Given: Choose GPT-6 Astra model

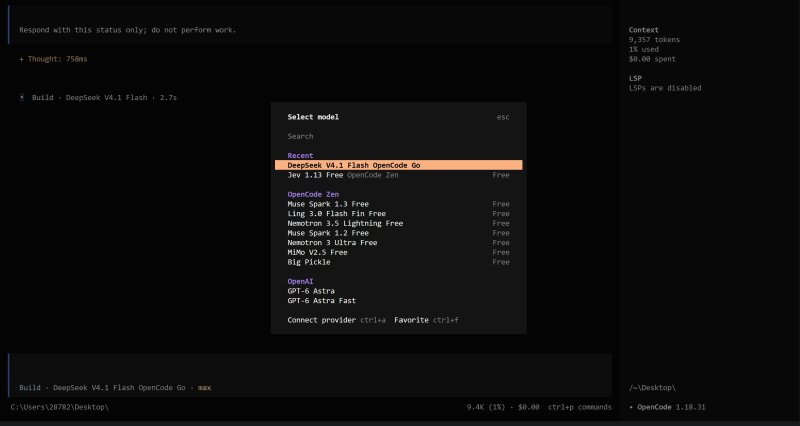Looking at the screenshot, I should (398, 291).
